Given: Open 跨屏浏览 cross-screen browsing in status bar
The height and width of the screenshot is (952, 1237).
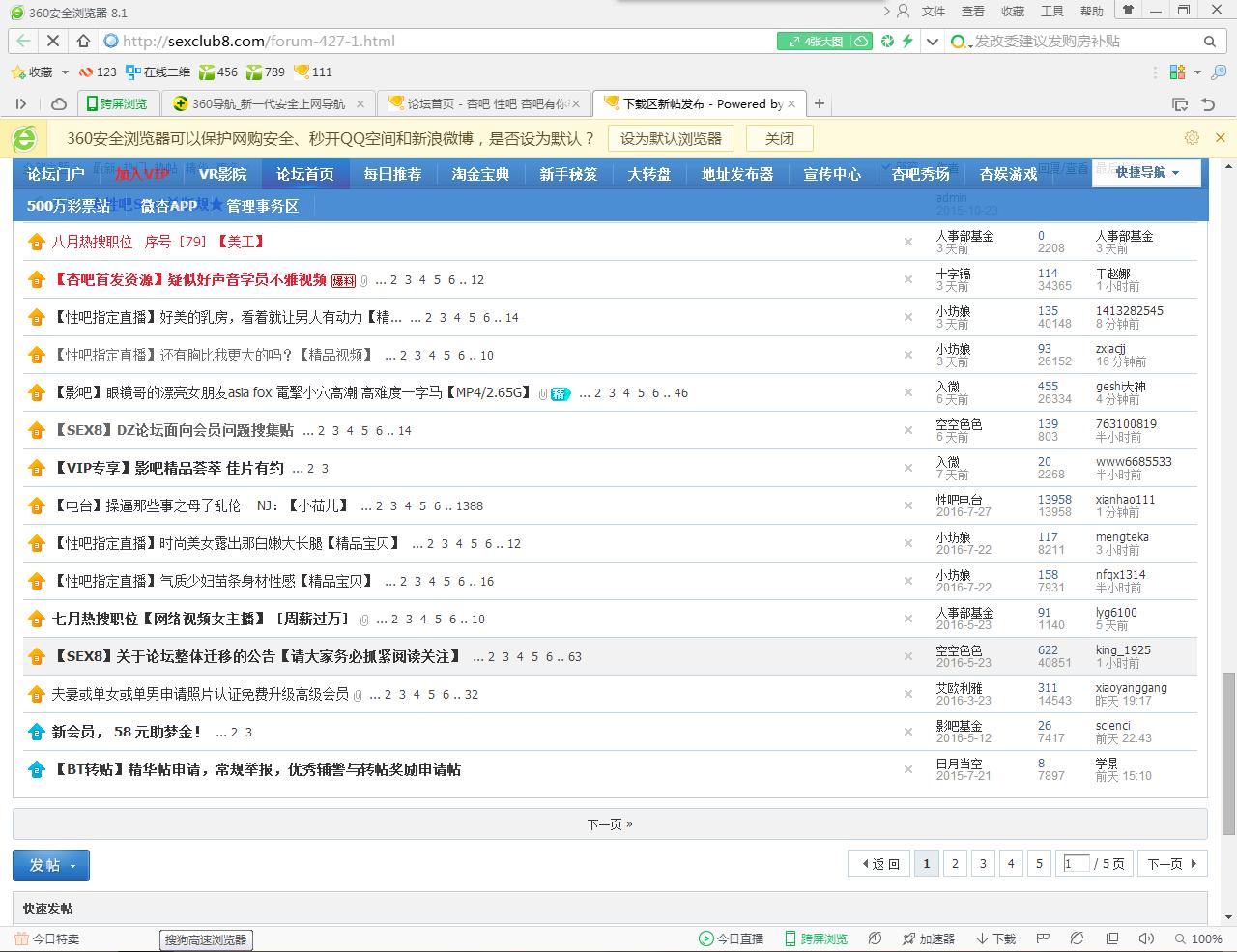Looking at the screenshot, I should coord(816,938).
